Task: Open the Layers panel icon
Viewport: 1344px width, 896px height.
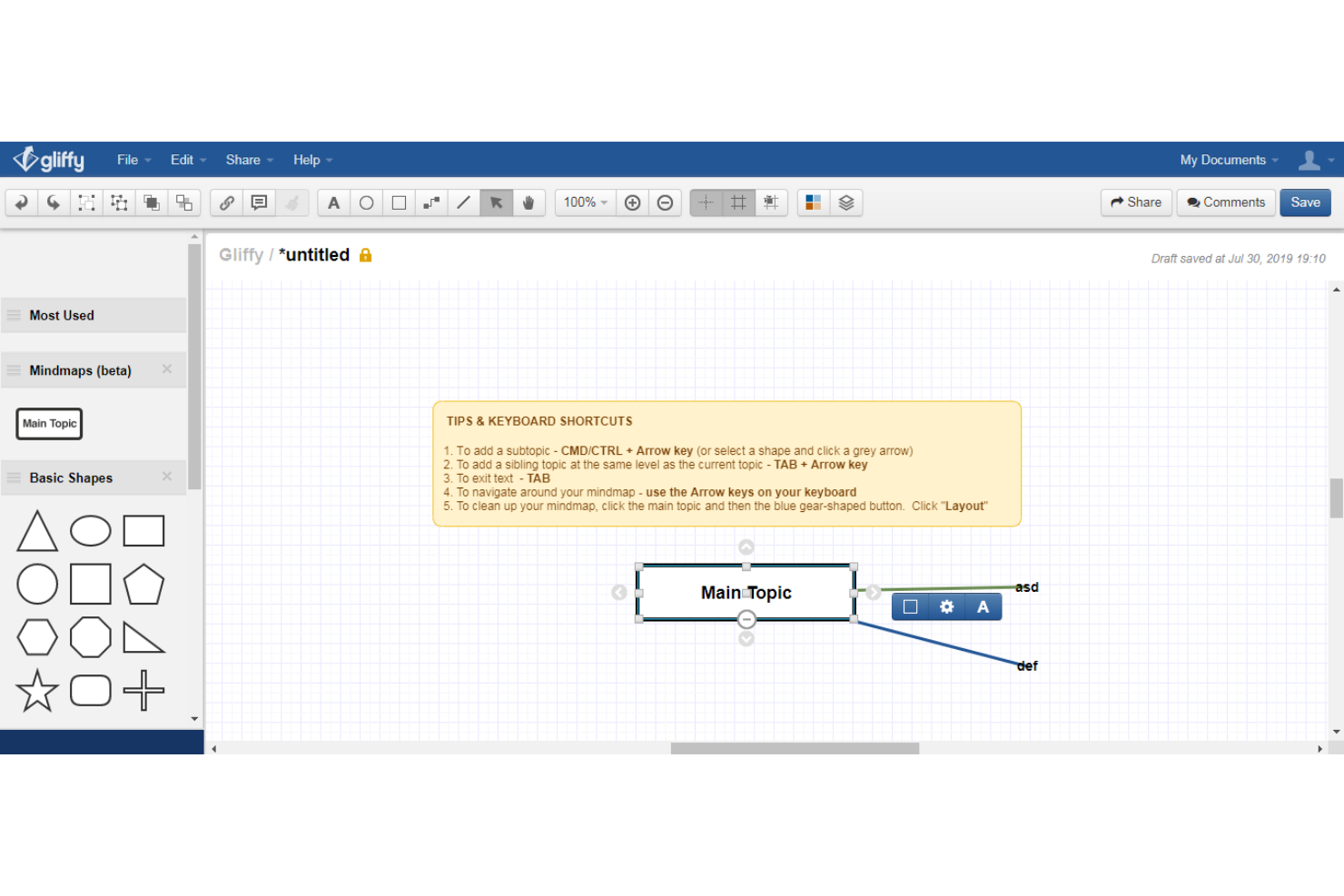Action: pos(846,202)
